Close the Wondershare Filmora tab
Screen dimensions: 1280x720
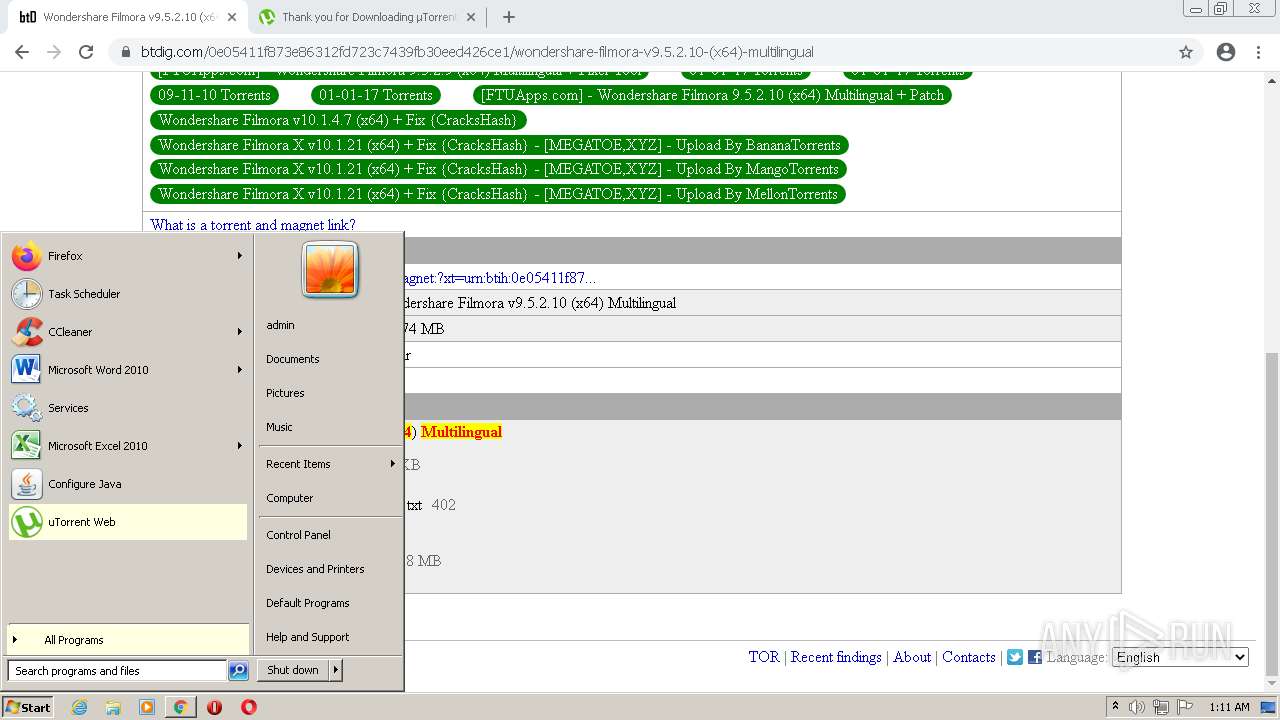tap(232, 17)
